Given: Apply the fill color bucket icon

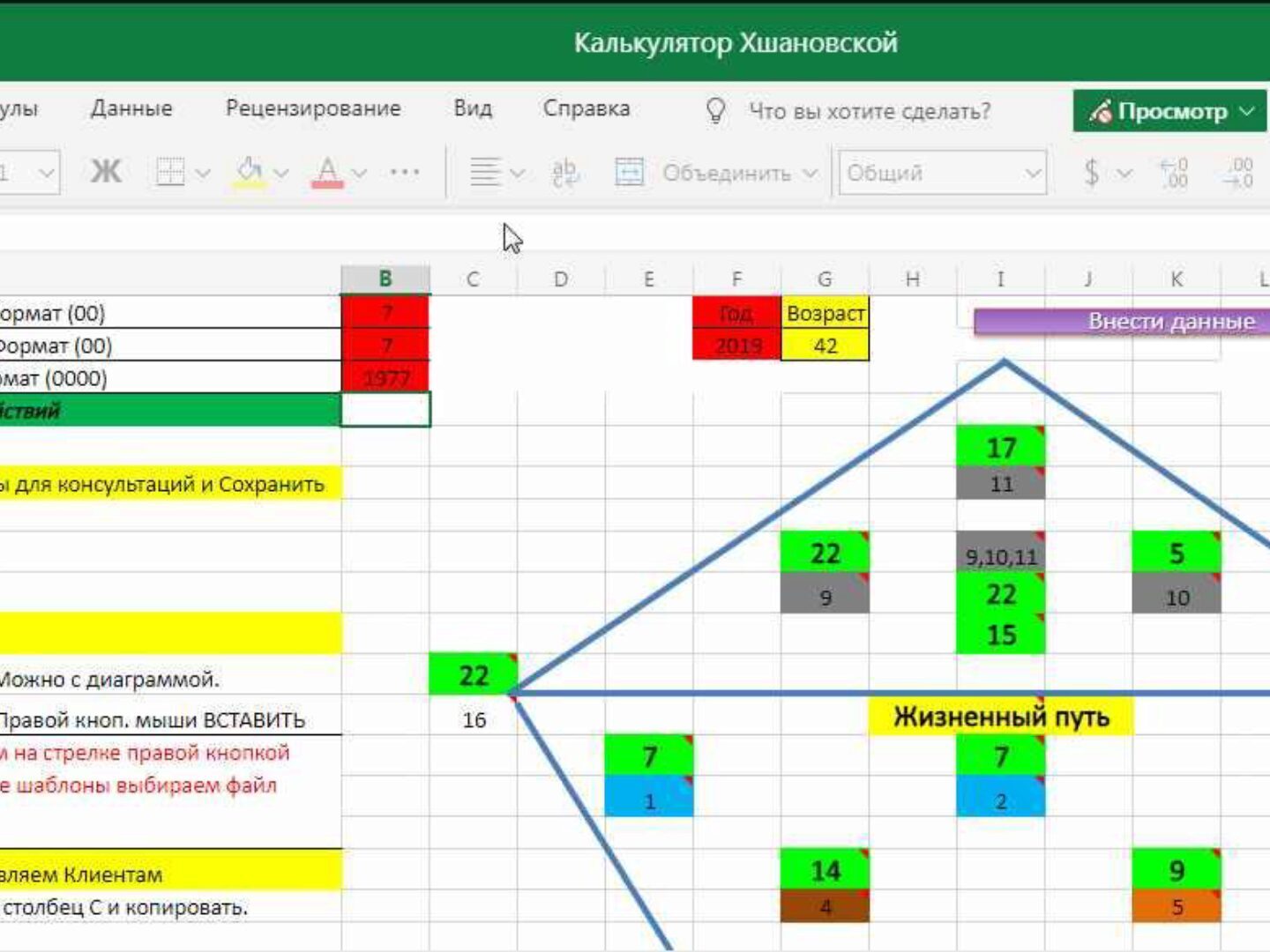Looking at the screenshot, I should click(x=250, y=172).
